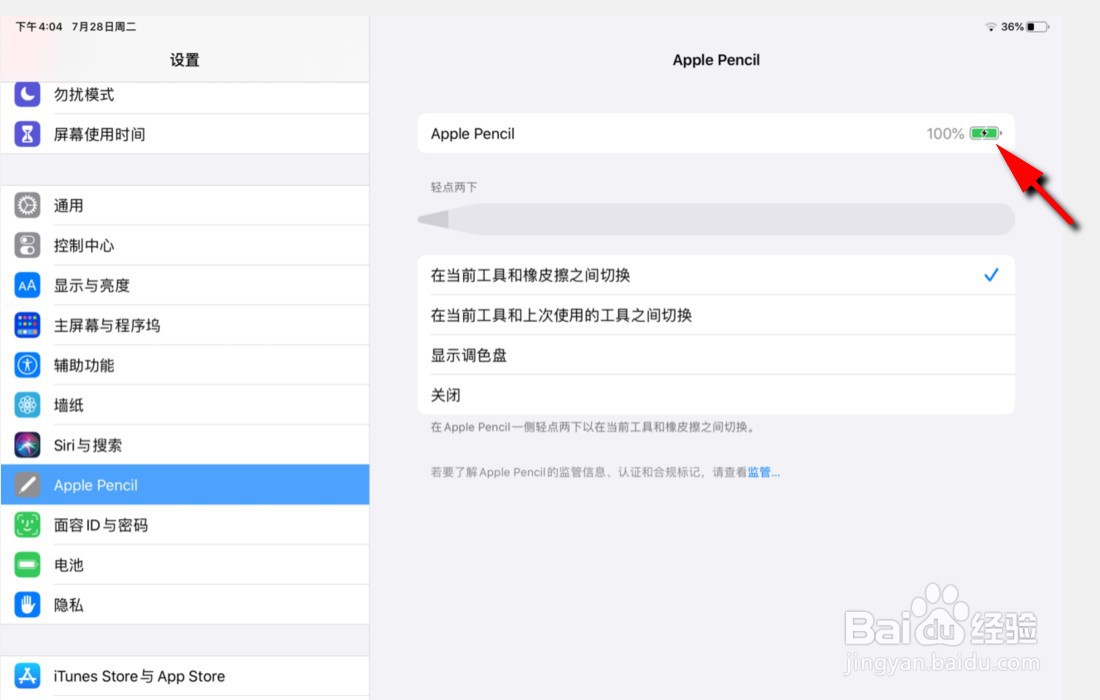Tap the Accessibility icon
Screen dimensions: 1100x700
27,365
